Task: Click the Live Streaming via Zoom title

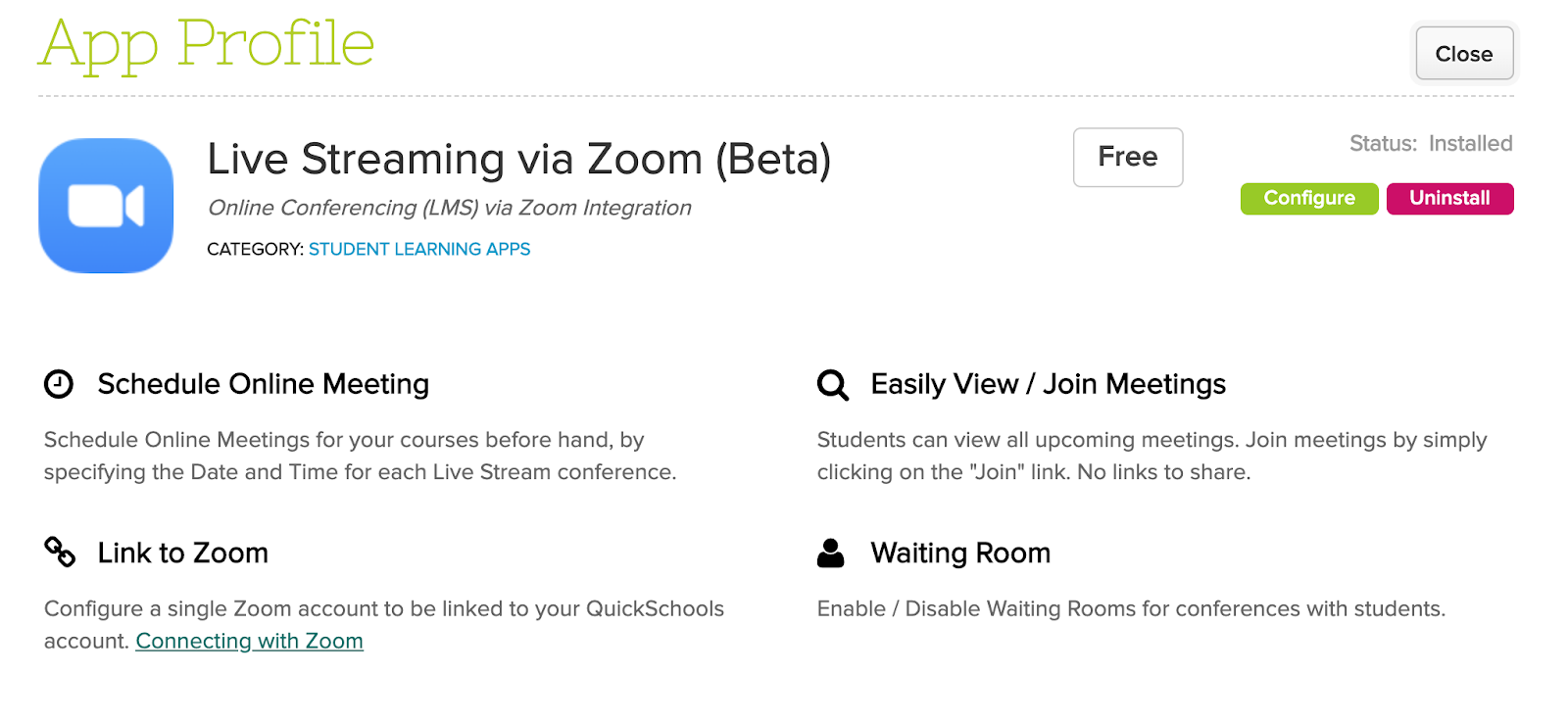Action: pos(518,160)
